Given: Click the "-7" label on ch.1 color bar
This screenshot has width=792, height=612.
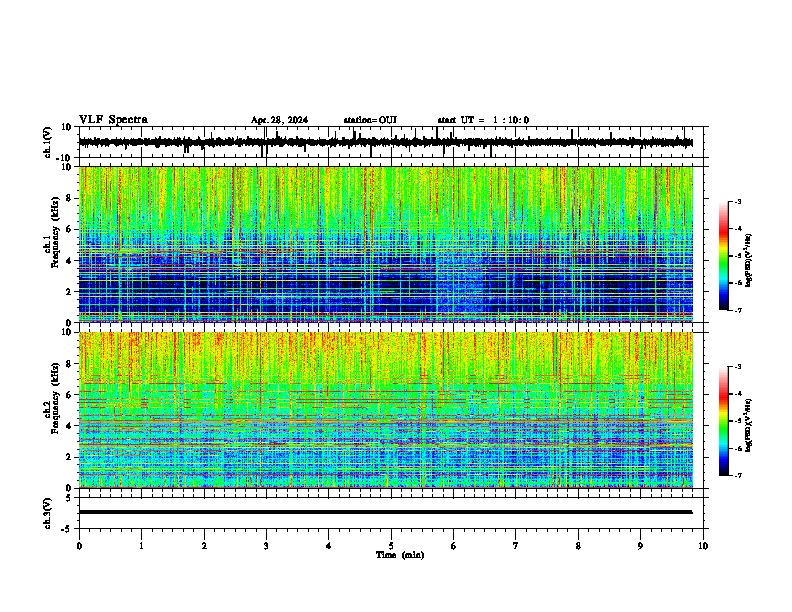Looking at the screenshot, I should point(738,310).
